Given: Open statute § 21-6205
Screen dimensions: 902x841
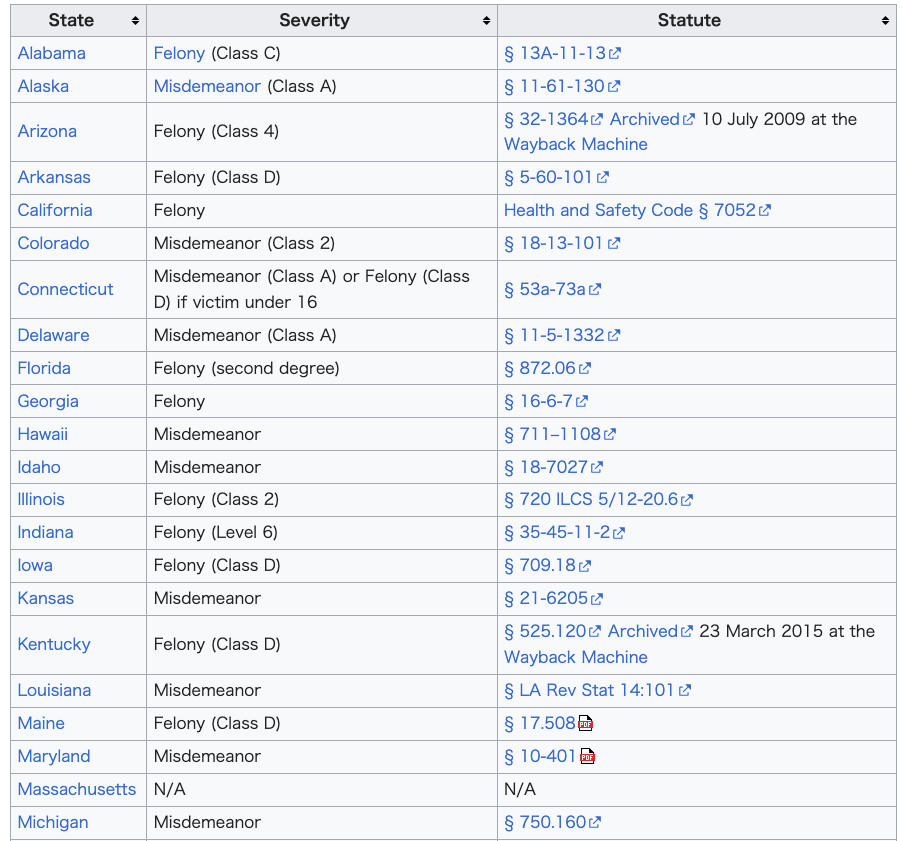Looking at the screenshot, I should point(546,598).
